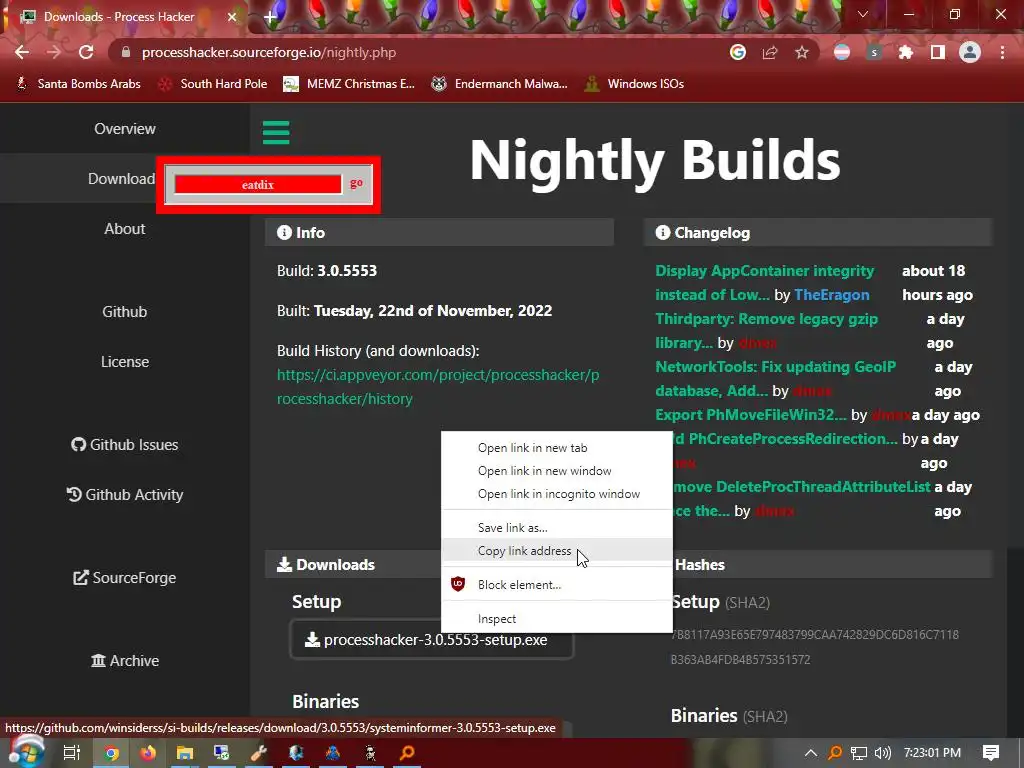The image size is (1024, 768).
Task: Open the notification center icon
Action: [x=991, y=753]
